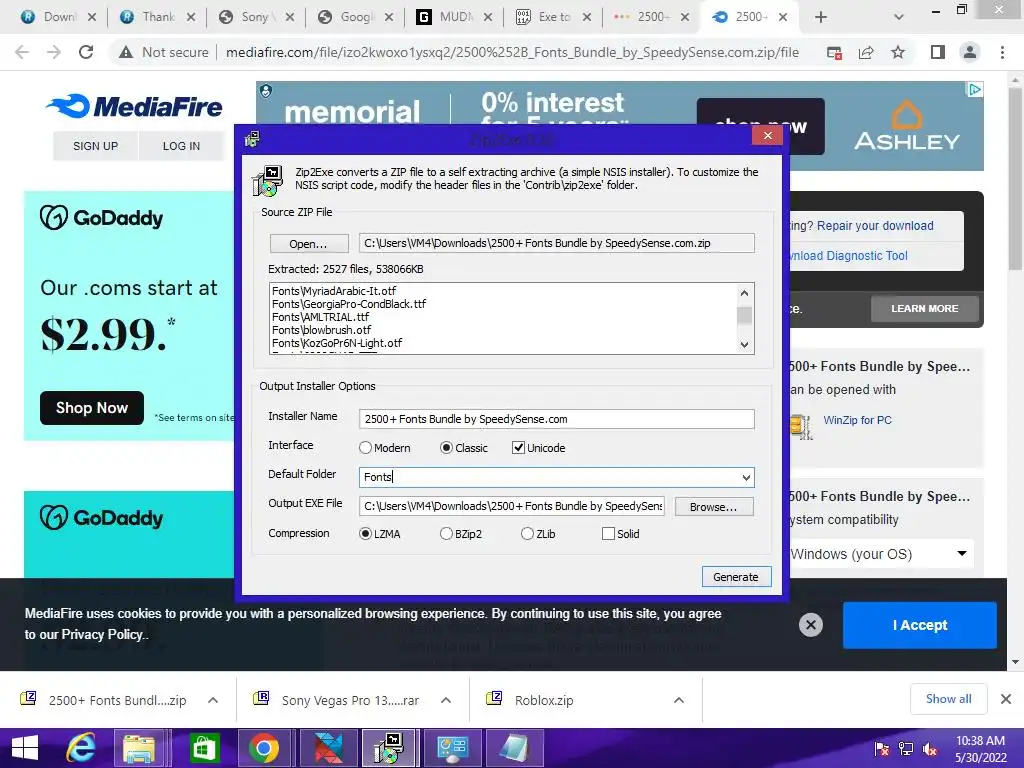Click the LEARN MORE button
This screenshot has height=768, width=1024.
pos(925,308)
